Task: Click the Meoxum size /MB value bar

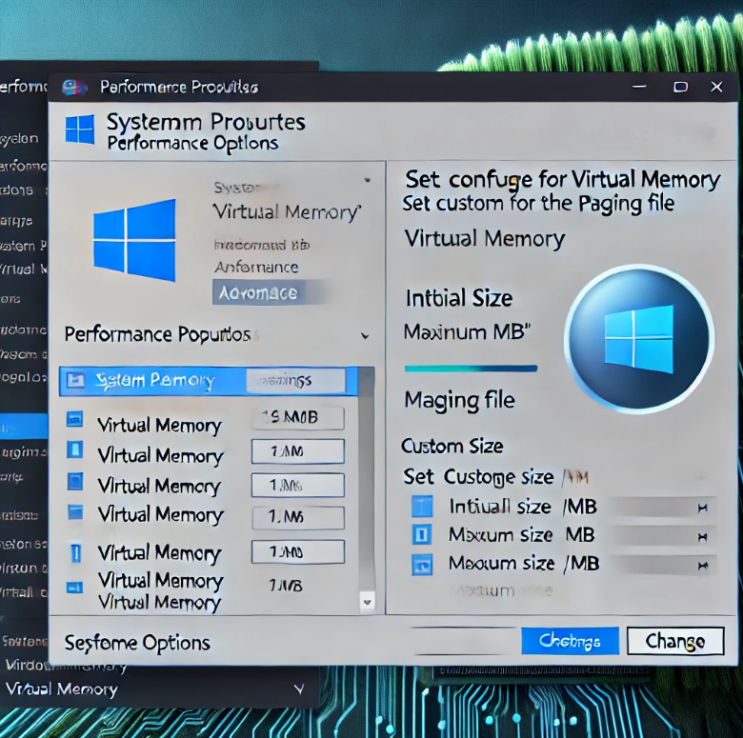Action: (x=662, y=565)
